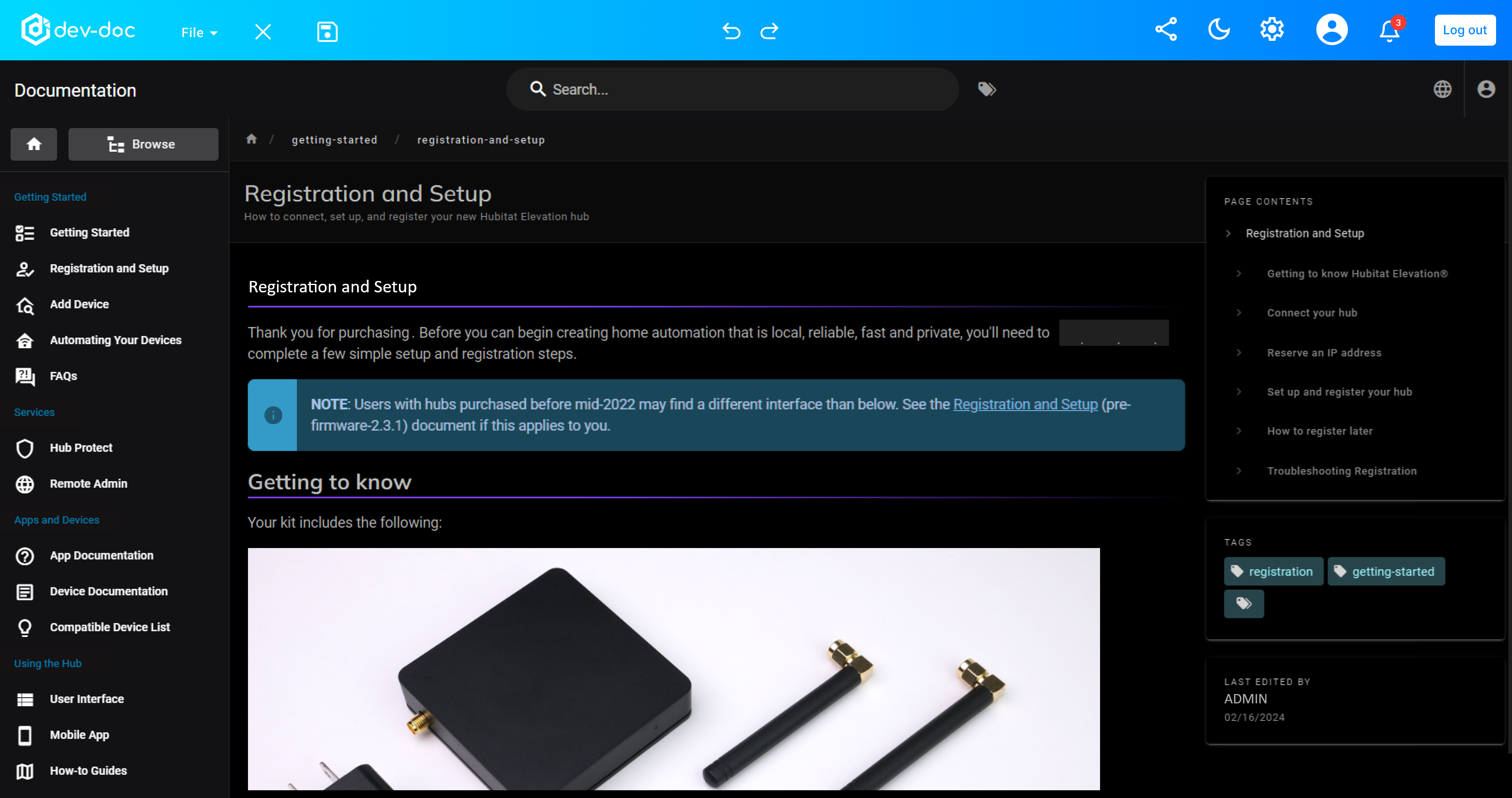Expand Getting to know Hubitat Elevation entry
This screenshot has width=1512, height=798.
1238,274
